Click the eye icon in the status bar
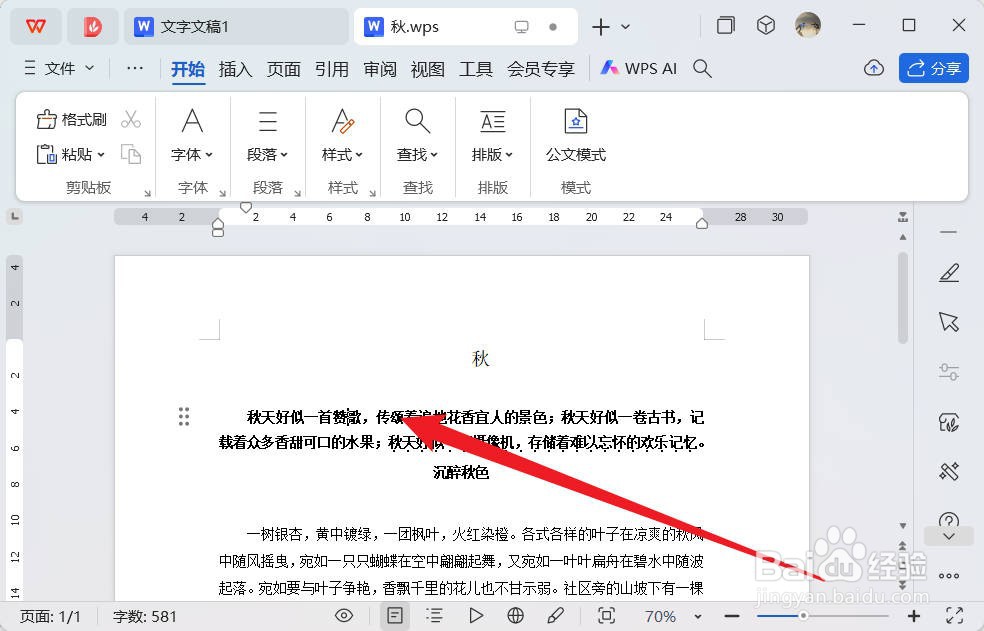The width and height of the screenshot is (984, 631). coord(344,616)
